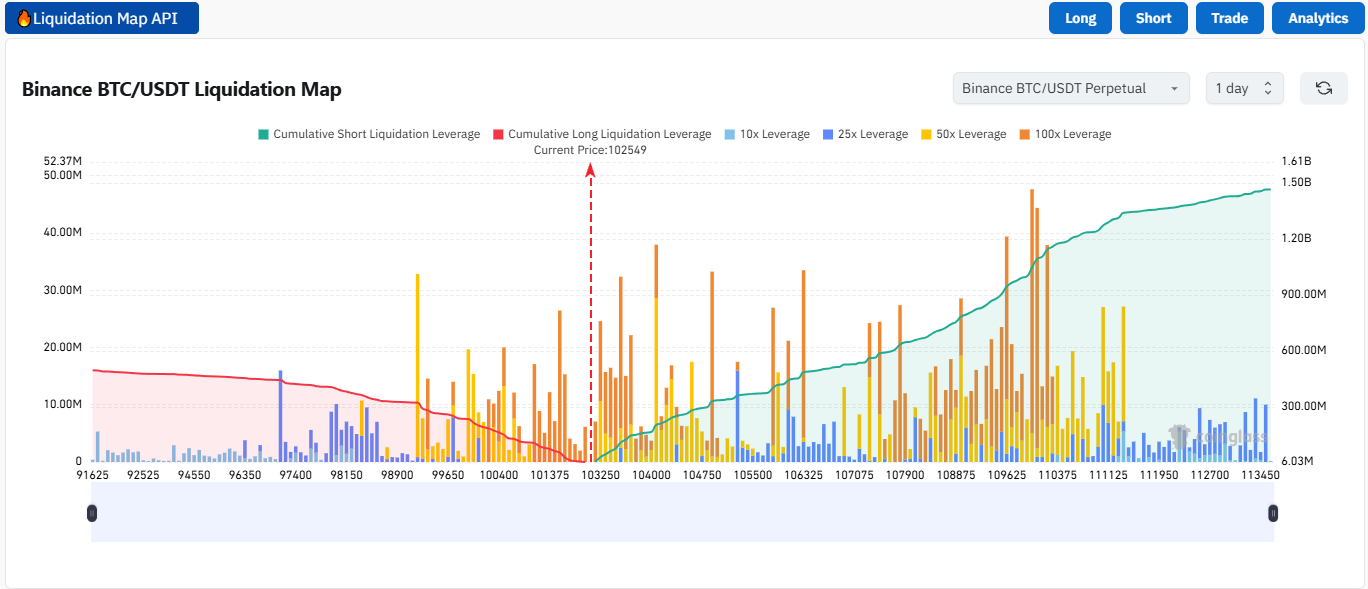Click the fire icon in Liquidation Map API
The width and height of the screenshot is (1368, 589).
point(24,18)
